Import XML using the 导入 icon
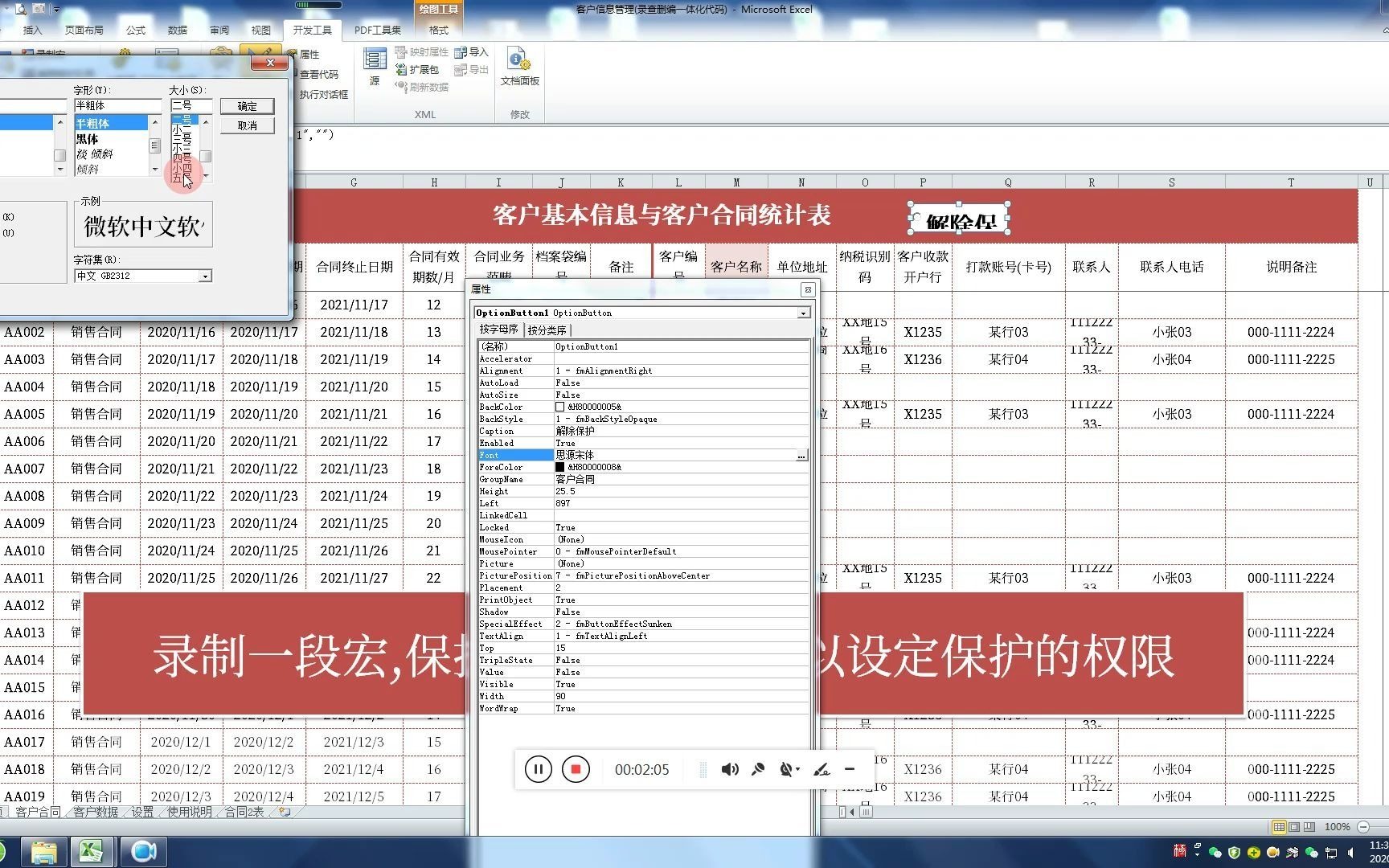Screen dimensions: 1389x868 pos(473,51)
